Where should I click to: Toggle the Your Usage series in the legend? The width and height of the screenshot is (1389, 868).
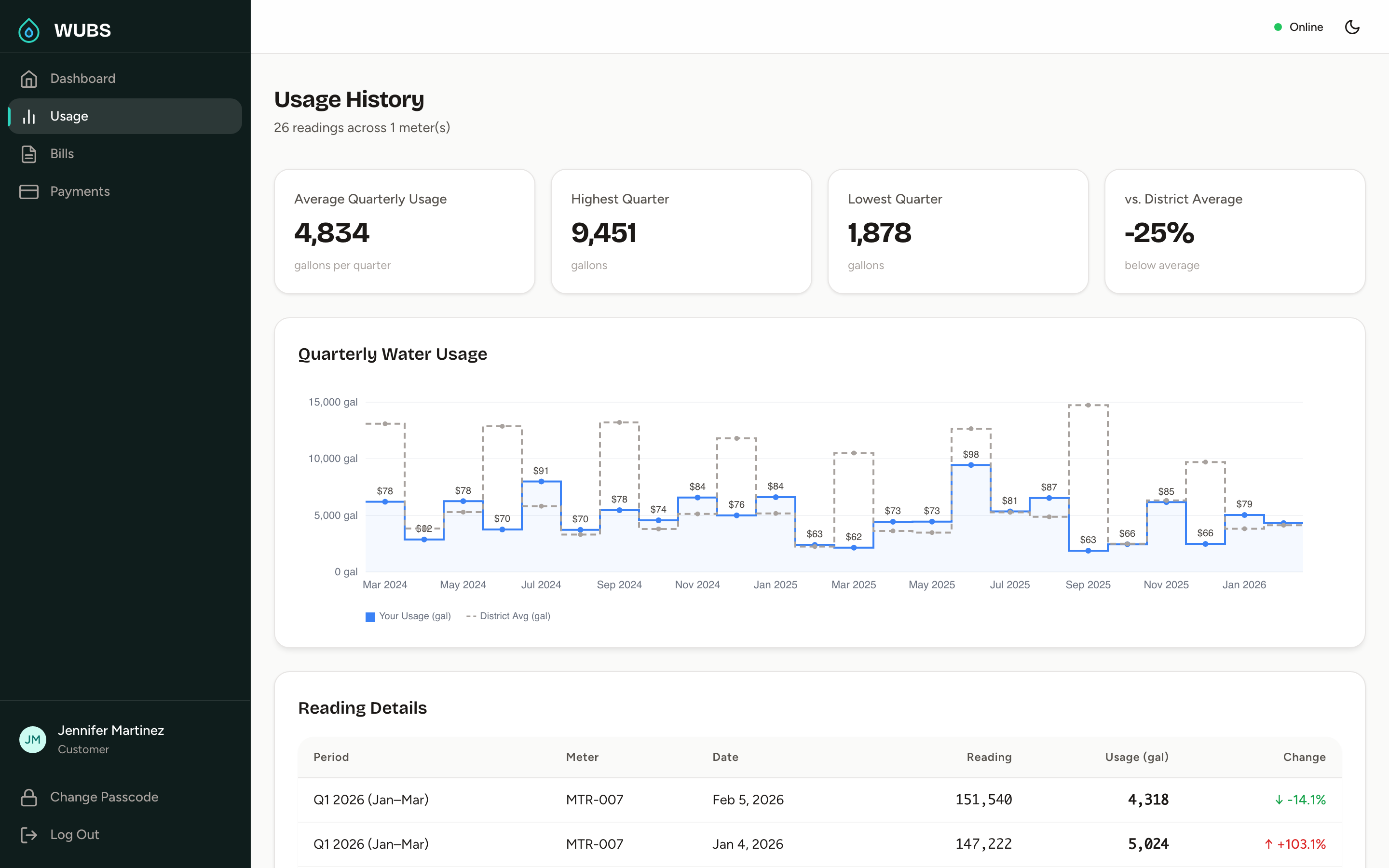(408, 615)
